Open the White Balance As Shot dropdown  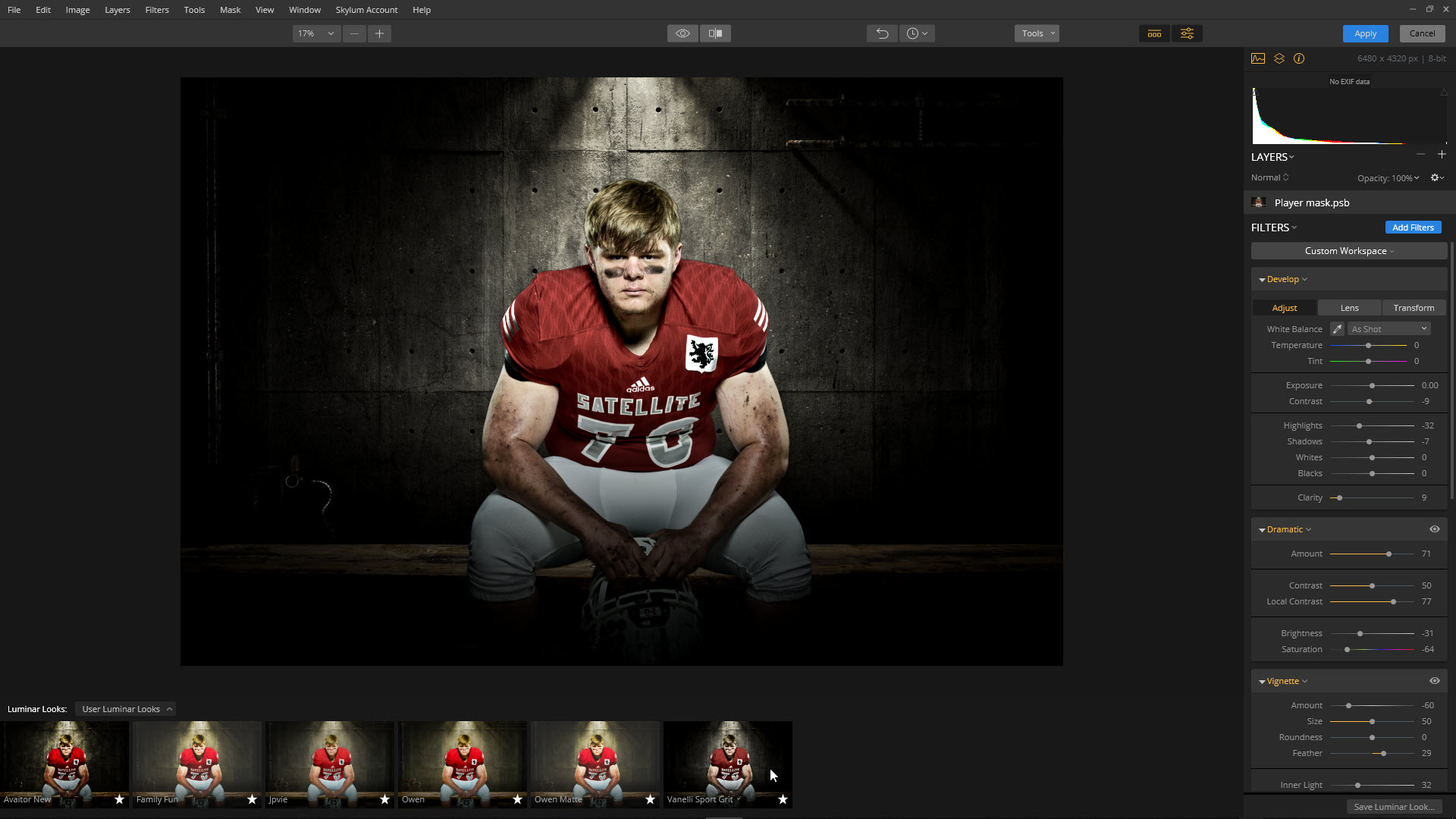(1389, 329)
